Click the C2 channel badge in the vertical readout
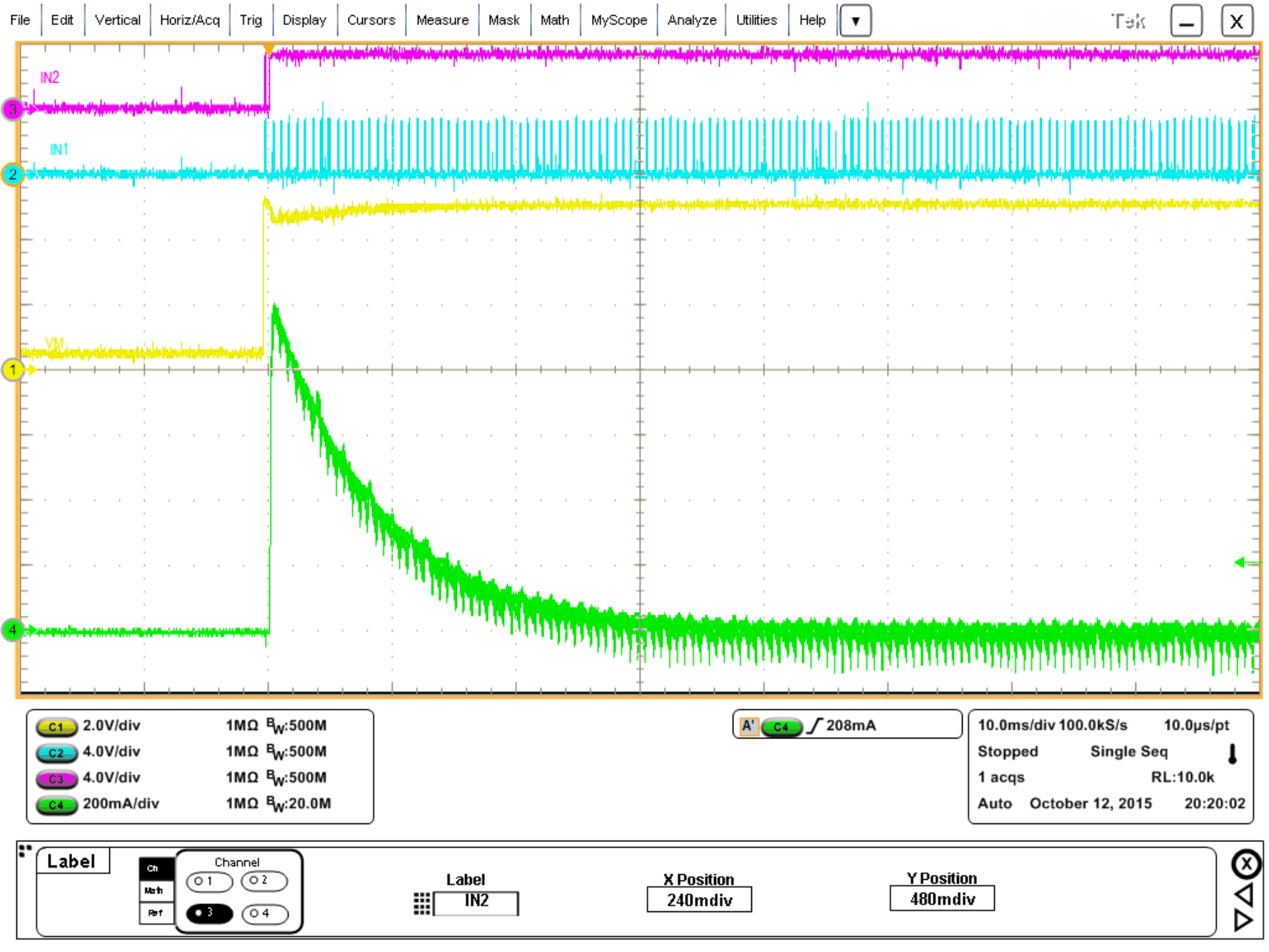The width and height of the screenshot is (1269, 952). tap(56, 753)
